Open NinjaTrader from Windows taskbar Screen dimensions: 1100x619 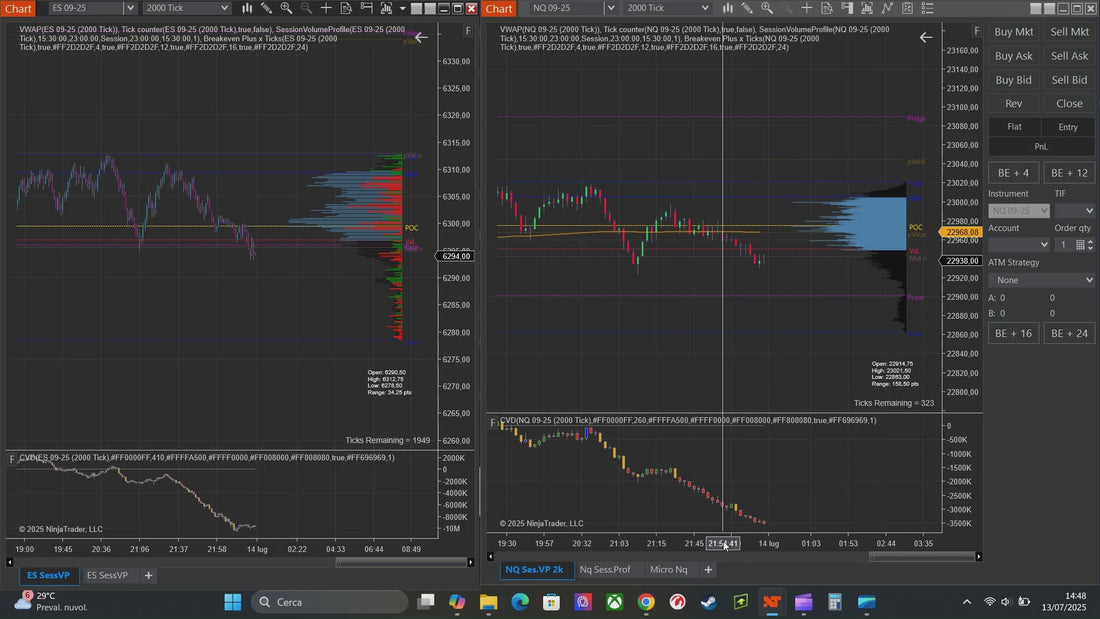(772, 602)
